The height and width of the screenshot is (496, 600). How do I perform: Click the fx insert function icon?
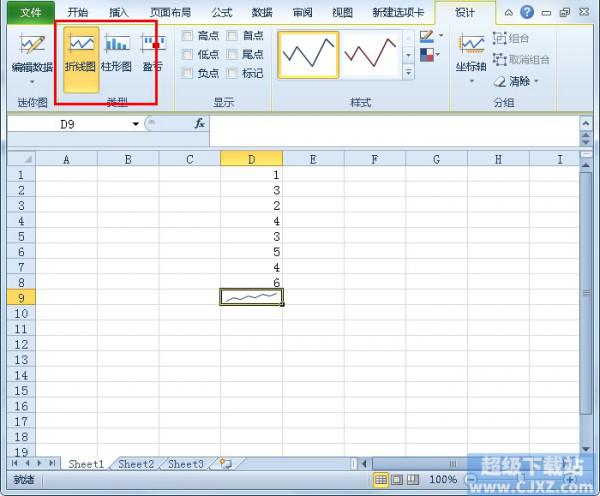point(199,124)
